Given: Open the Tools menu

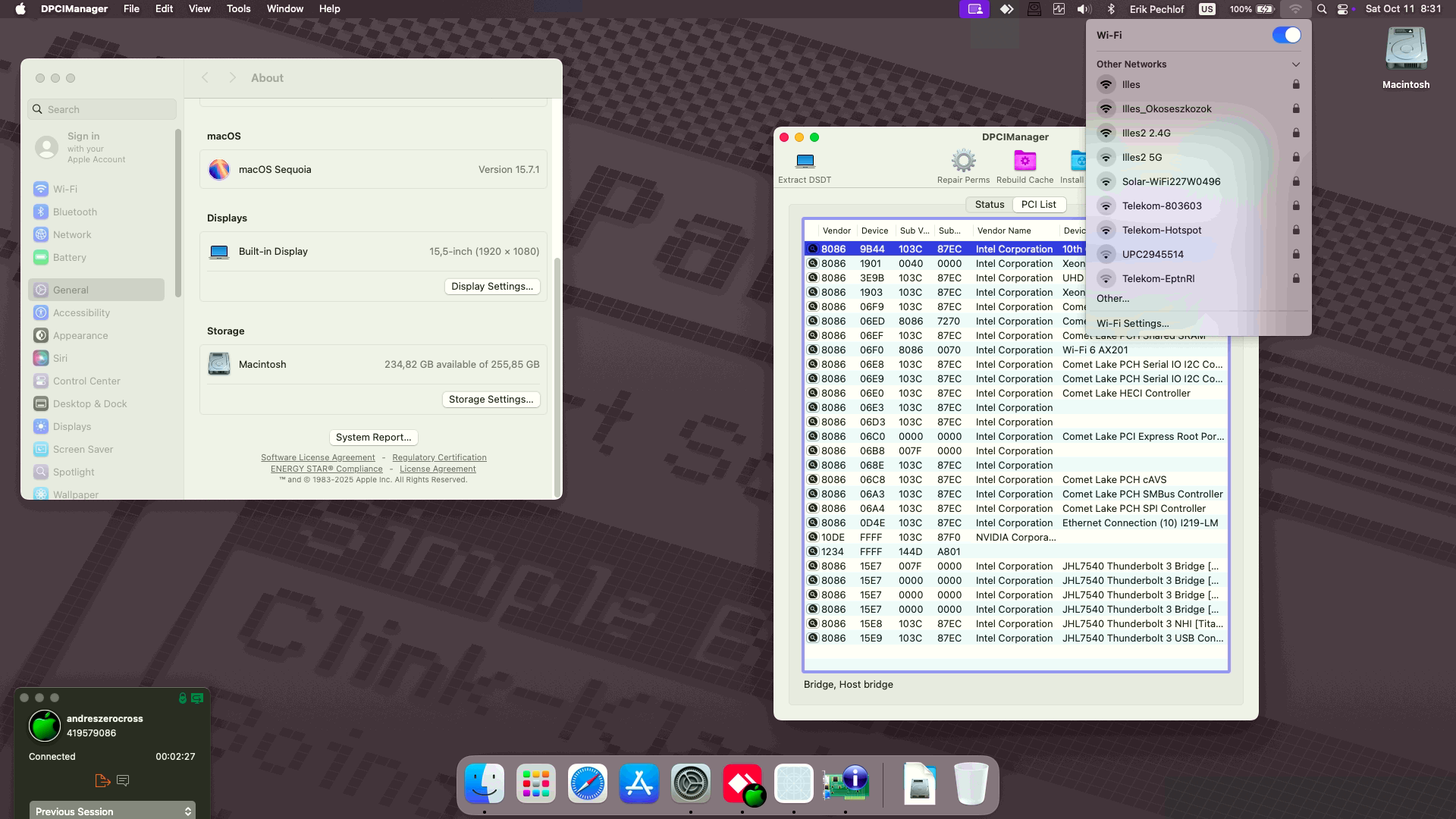Looking at the screenshot, I should (x=238, y=9).
